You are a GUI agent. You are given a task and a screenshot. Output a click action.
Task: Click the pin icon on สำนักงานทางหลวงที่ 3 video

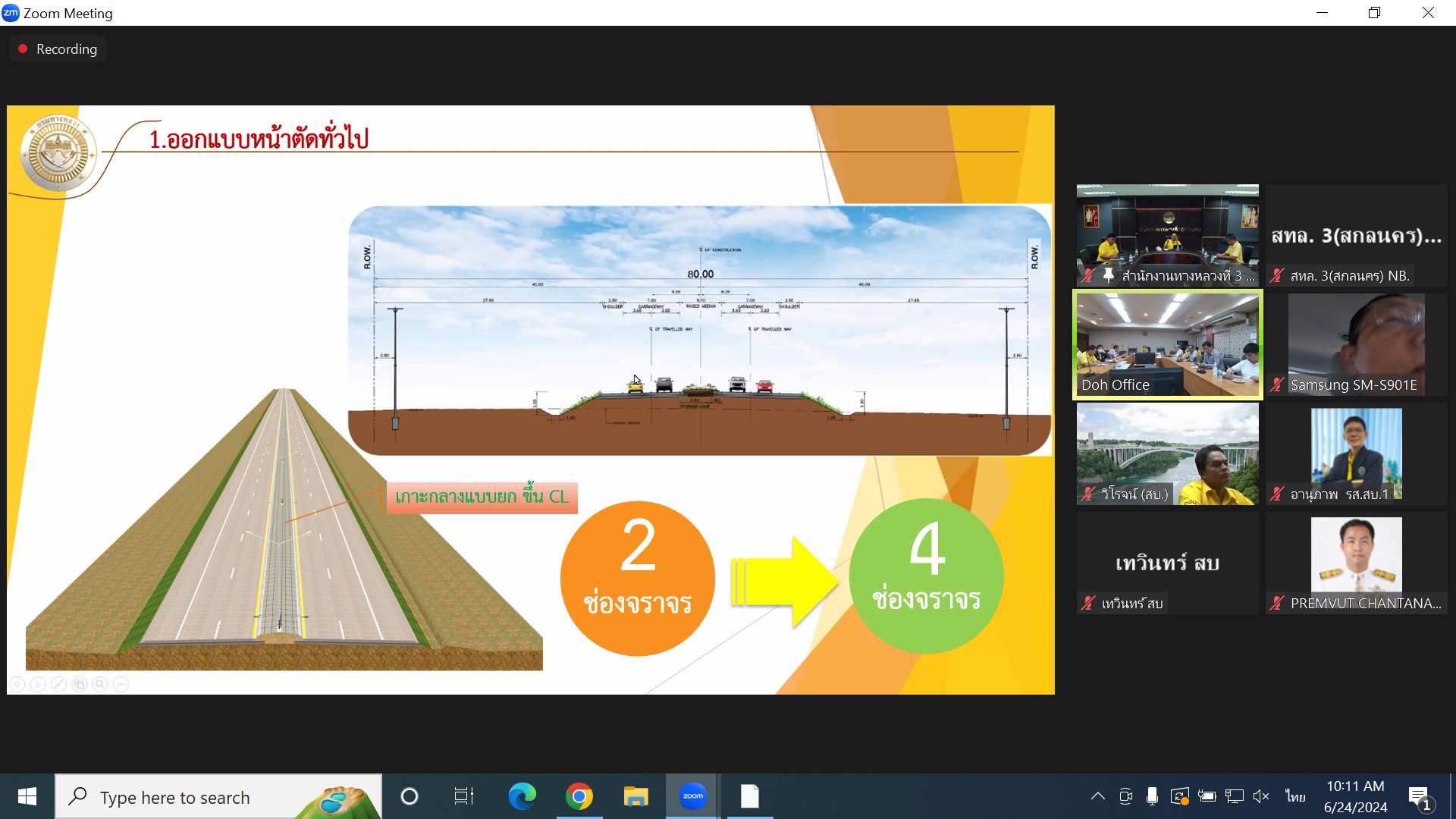coord(1108,276)
